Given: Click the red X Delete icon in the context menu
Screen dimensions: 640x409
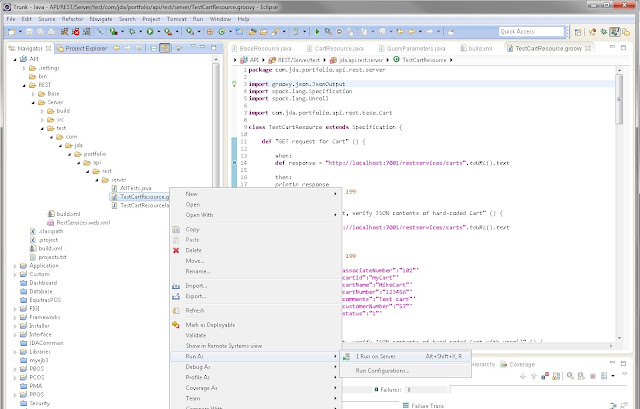Looking at the screenshot, I should click(x=176, y=250).
